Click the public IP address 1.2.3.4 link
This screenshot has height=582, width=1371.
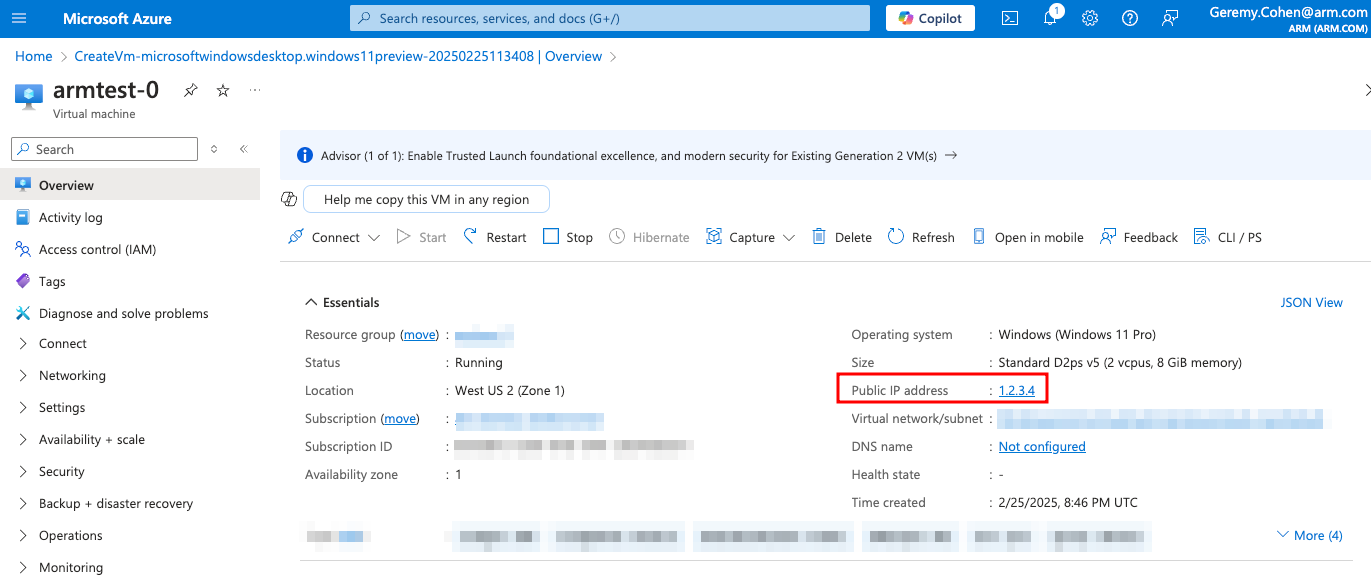(x=1016, y=390)
